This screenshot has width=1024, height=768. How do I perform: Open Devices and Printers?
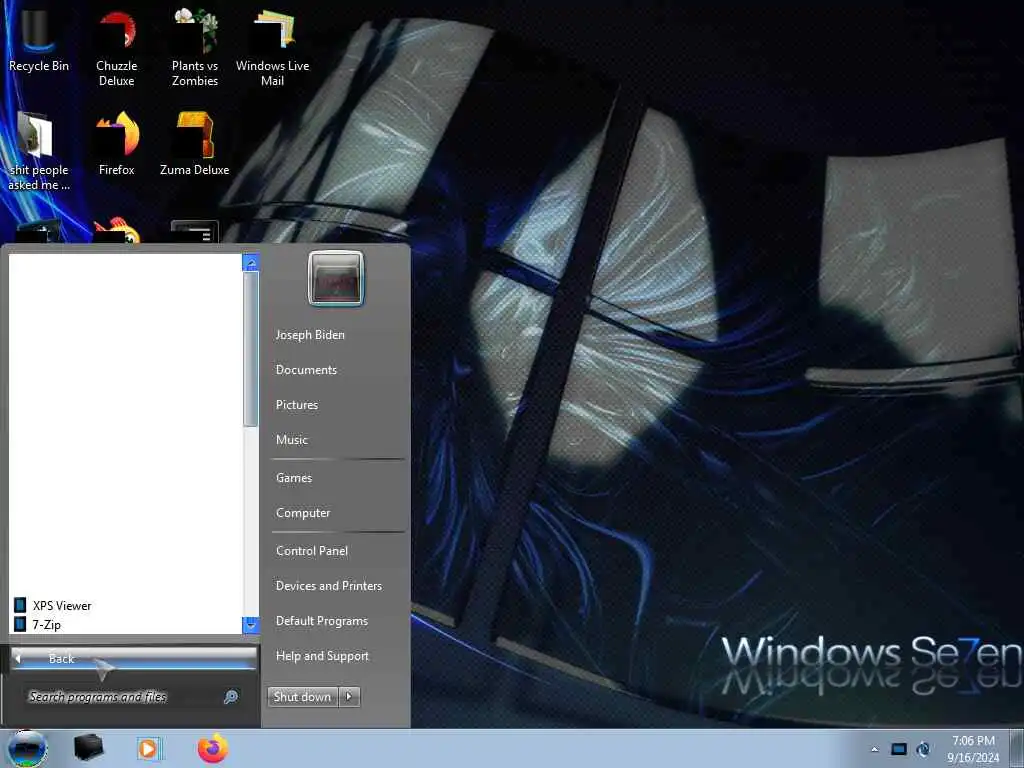[x=328, y=586]
